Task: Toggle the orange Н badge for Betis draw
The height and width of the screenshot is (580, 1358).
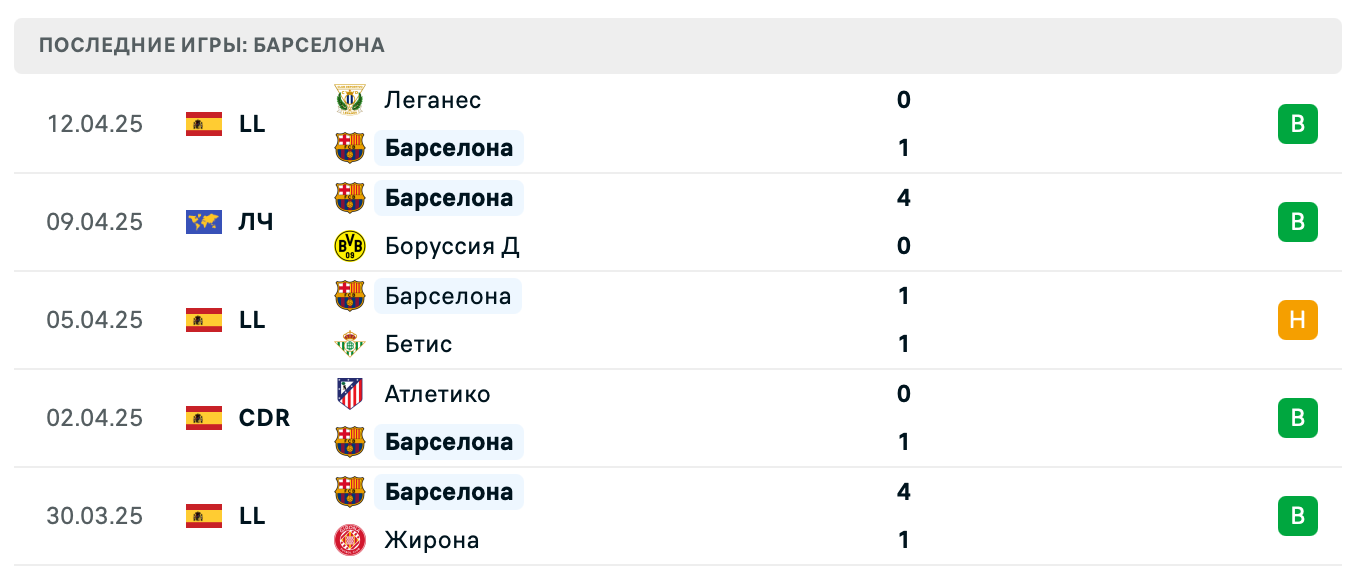Action: [x=1298, y=320]
